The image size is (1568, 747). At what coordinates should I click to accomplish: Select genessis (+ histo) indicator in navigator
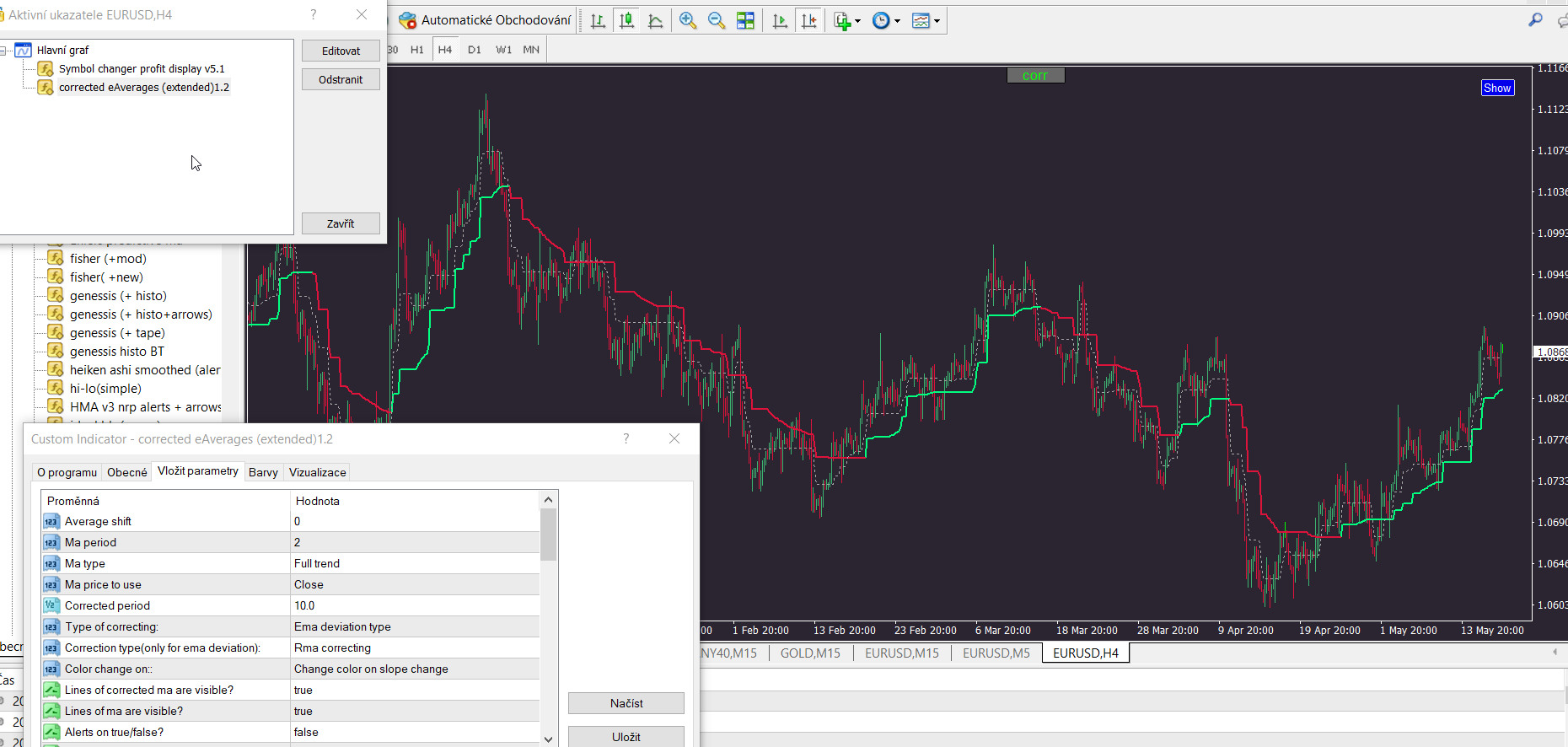tap(118, 296)
